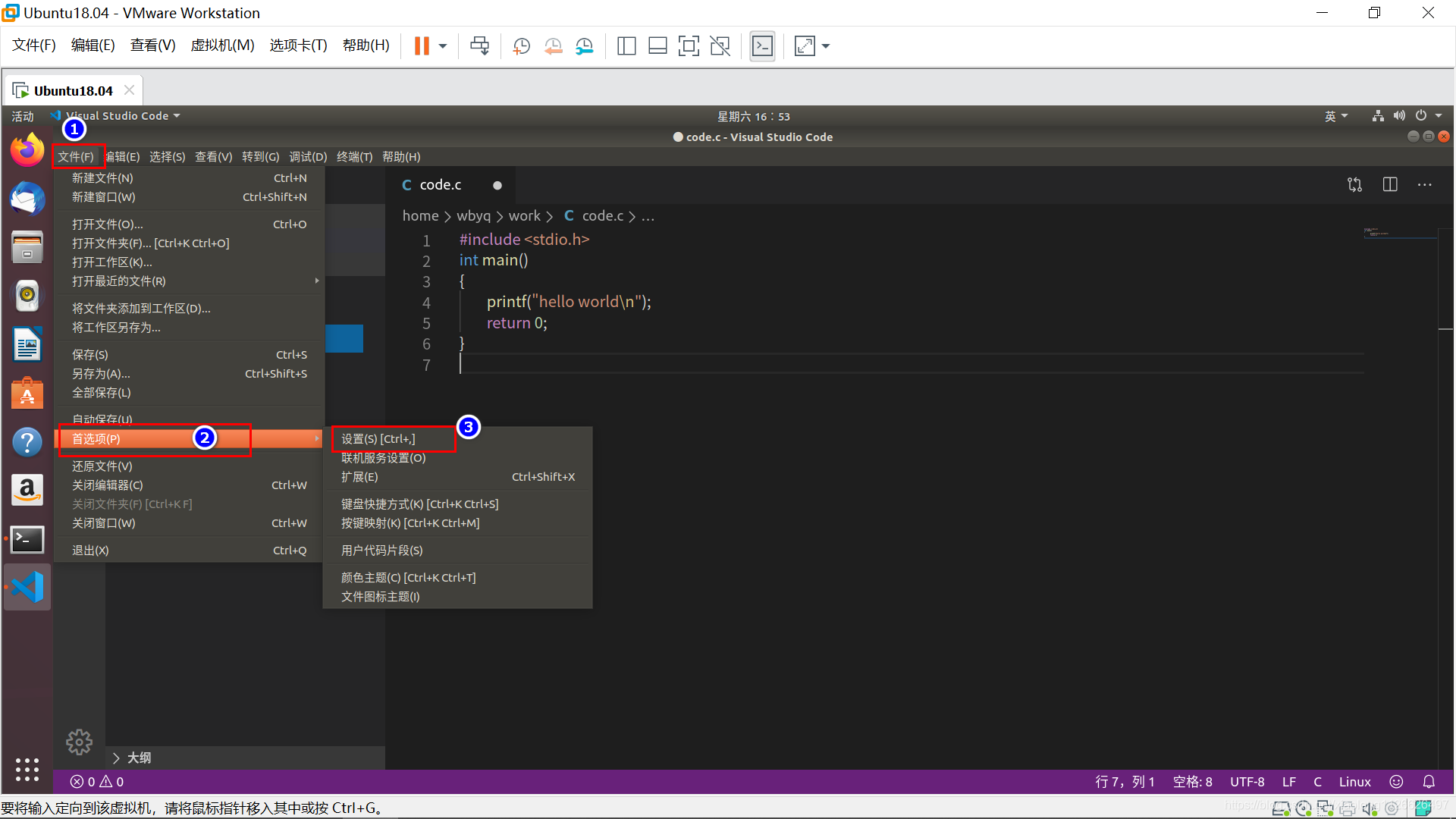Click the Manage gear icon
The width and height of the screenshot is (1456, 819).
[79, 742]
